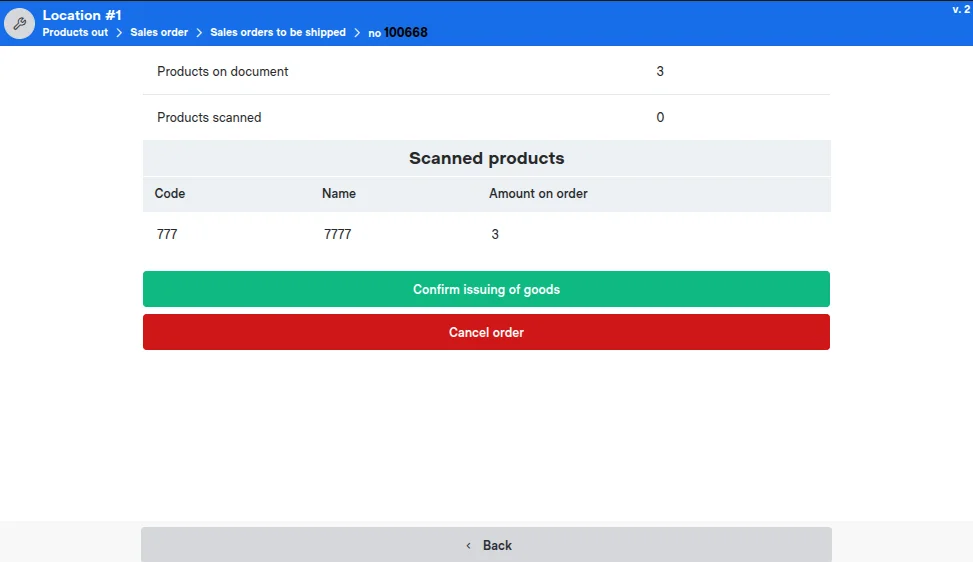Click the Products scanned label
This screenshot has width=973, height=562.
(x=209, y=117)
